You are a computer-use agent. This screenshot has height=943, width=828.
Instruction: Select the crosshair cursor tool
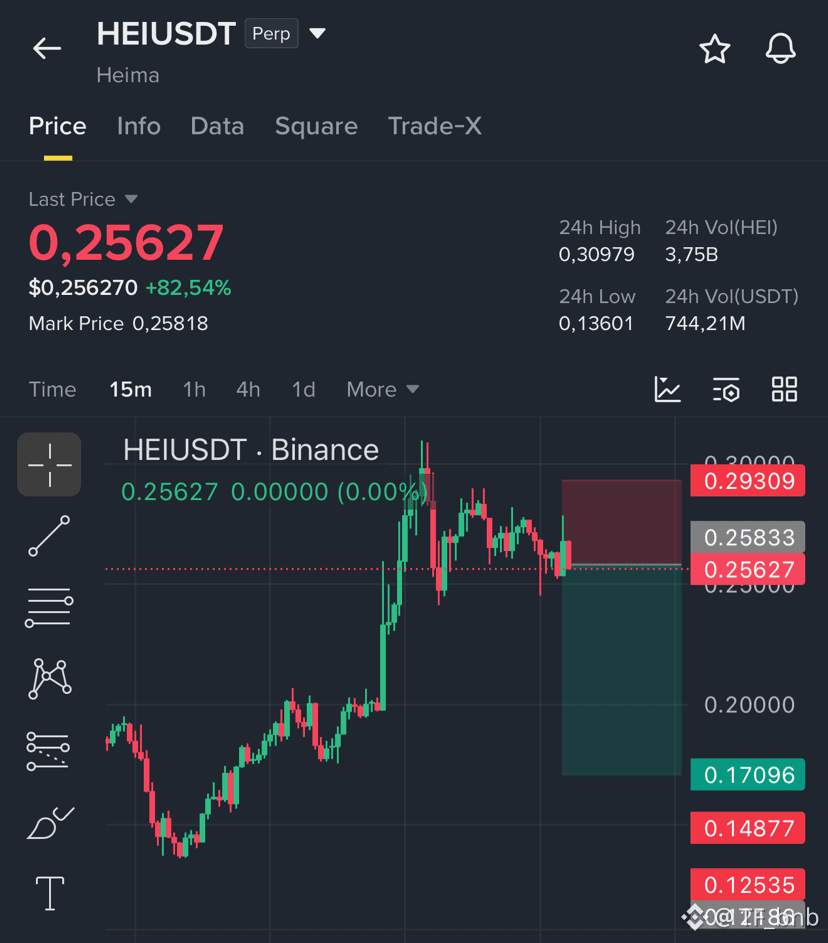pos(49,464)
